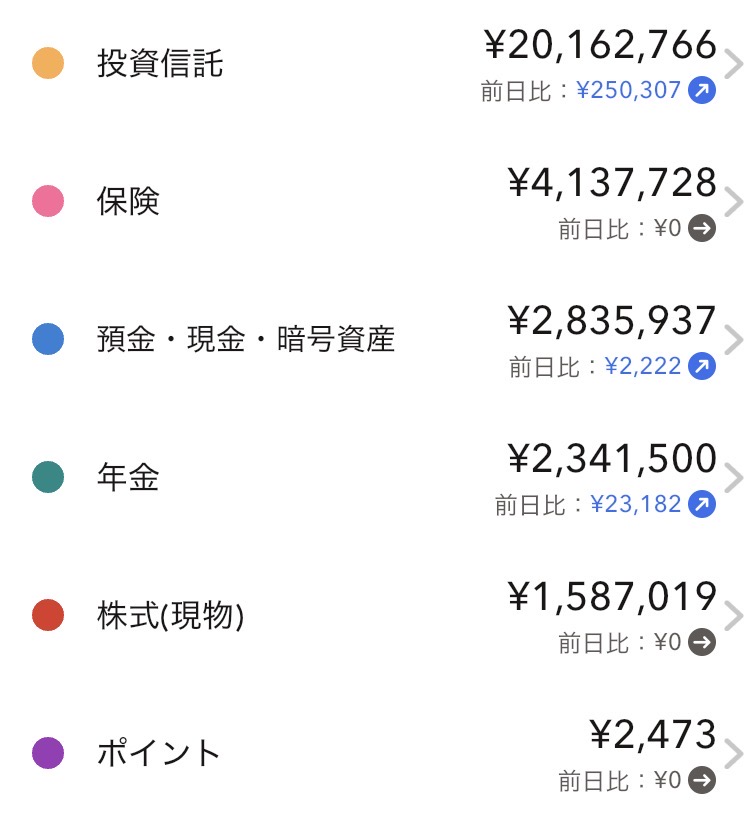Image resolution: width=750 pixels, height=833 pixels.
Task: Select the 株式(現物) category label
Action: tap(170, 616)
